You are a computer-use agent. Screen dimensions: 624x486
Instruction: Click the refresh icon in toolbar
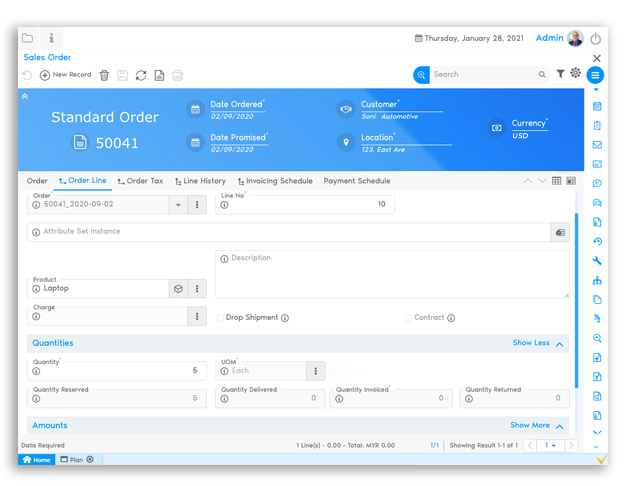(x=141, y=75)
